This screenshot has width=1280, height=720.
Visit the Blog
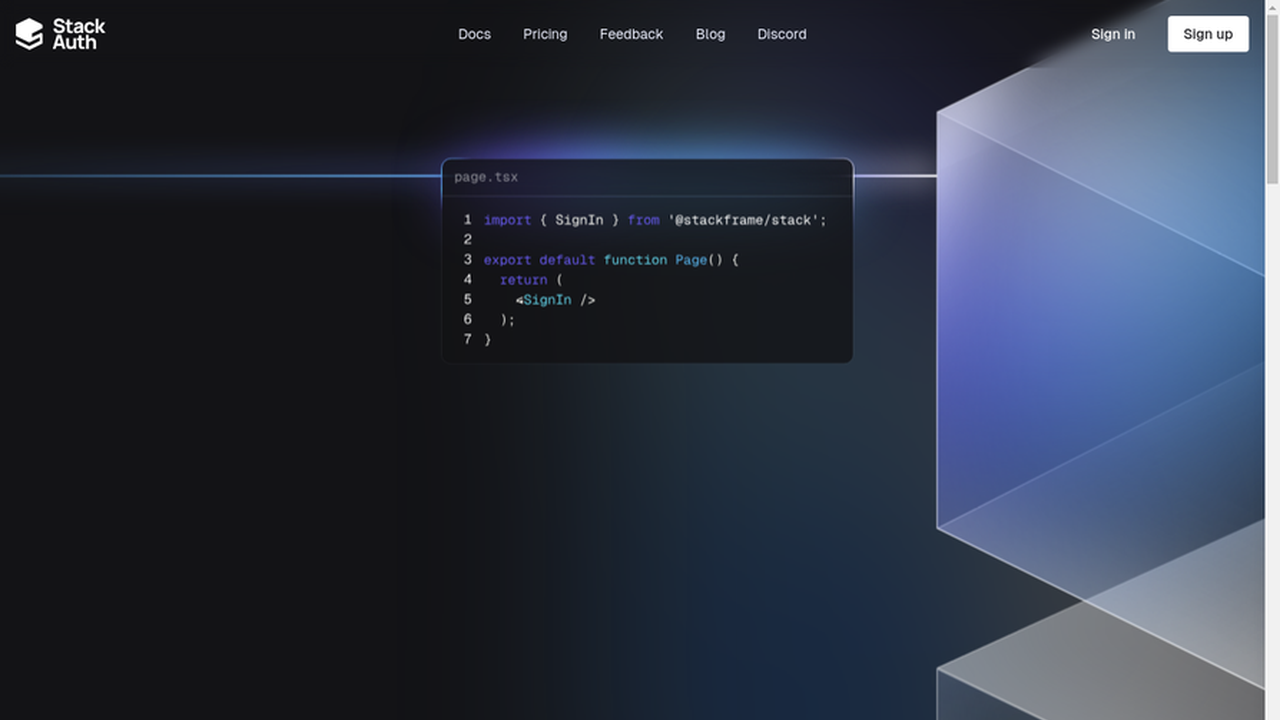tap(710, 34)
